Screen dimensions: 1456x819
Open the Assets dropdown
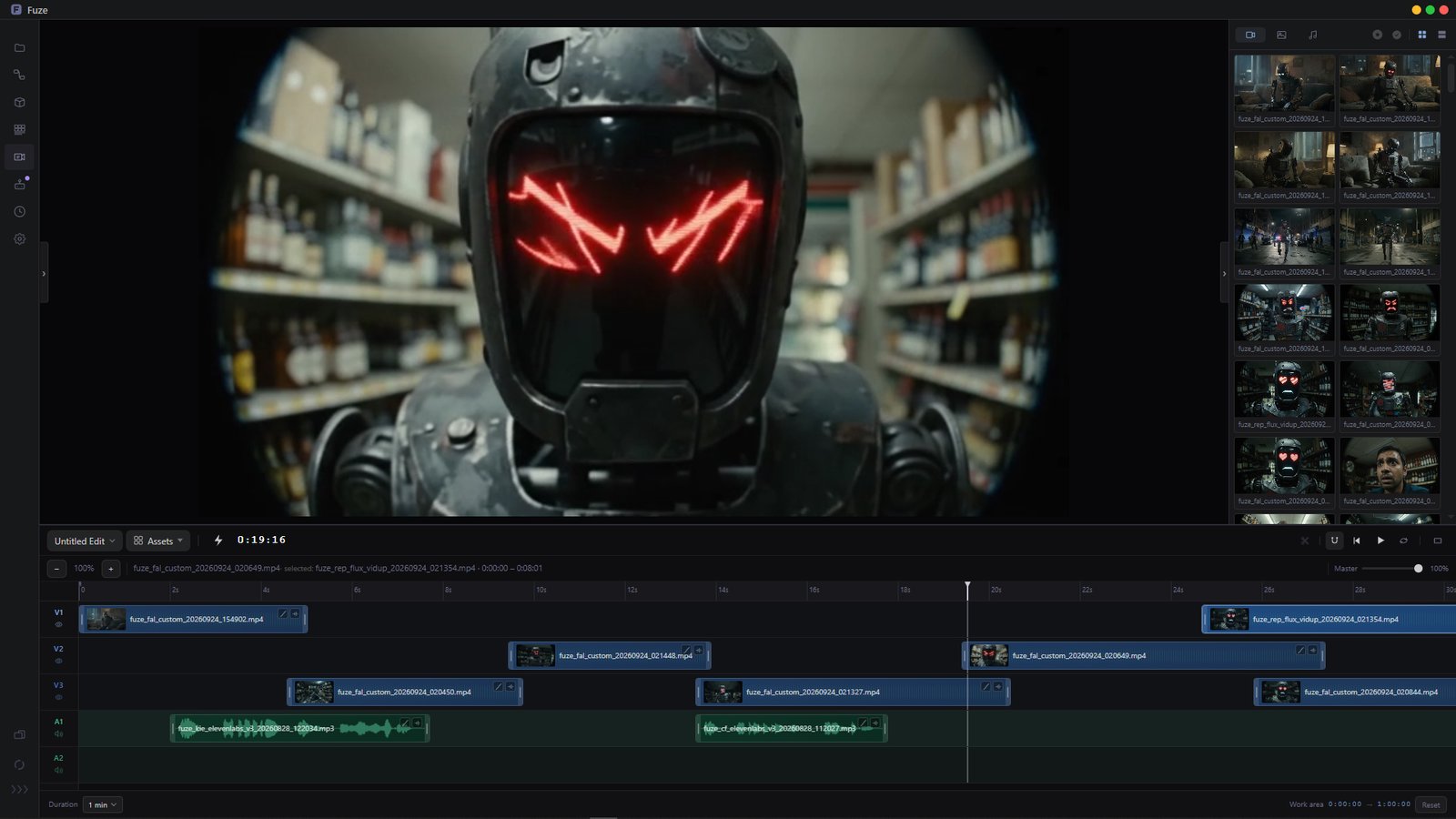pyautogui.click(x=158, y=541)
